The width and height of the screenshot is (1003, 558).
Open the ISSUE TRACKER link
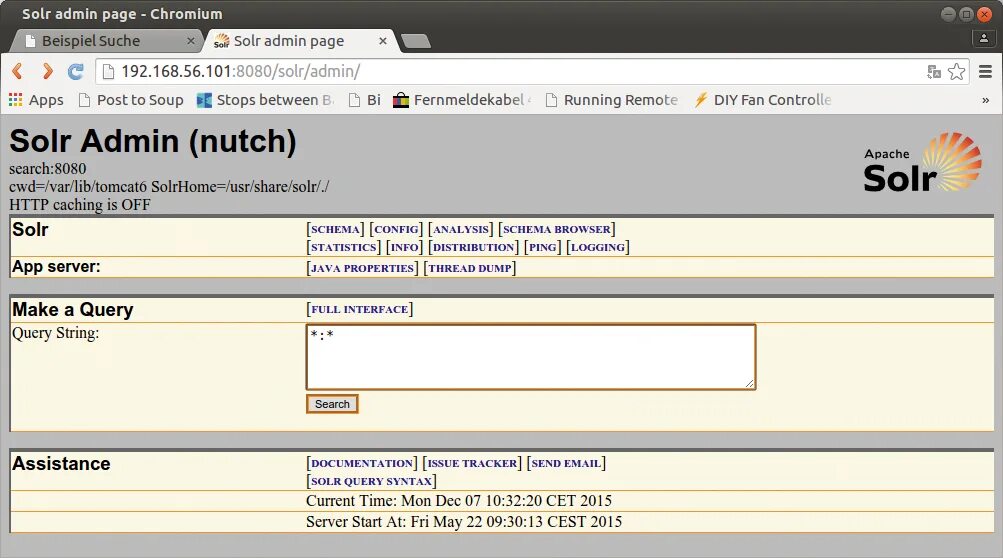[472, 463]
